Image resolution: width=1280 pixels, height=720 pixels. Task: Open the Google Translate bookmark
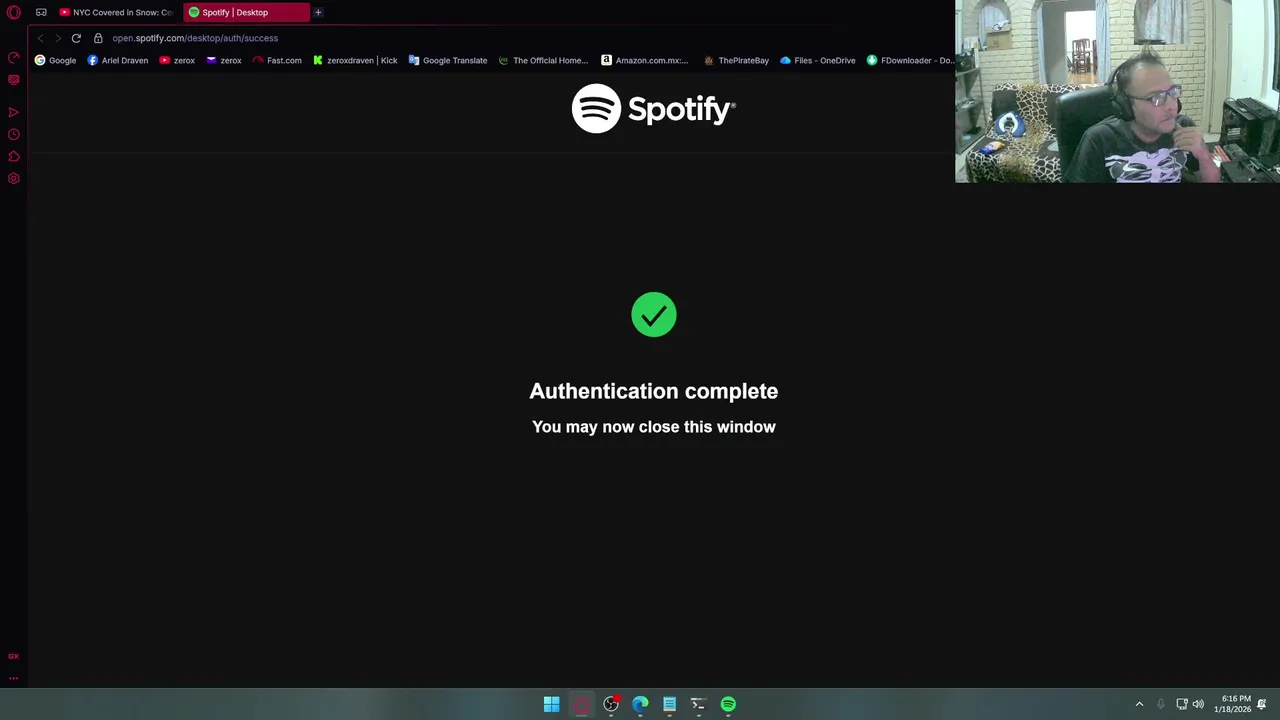[448, 60]
